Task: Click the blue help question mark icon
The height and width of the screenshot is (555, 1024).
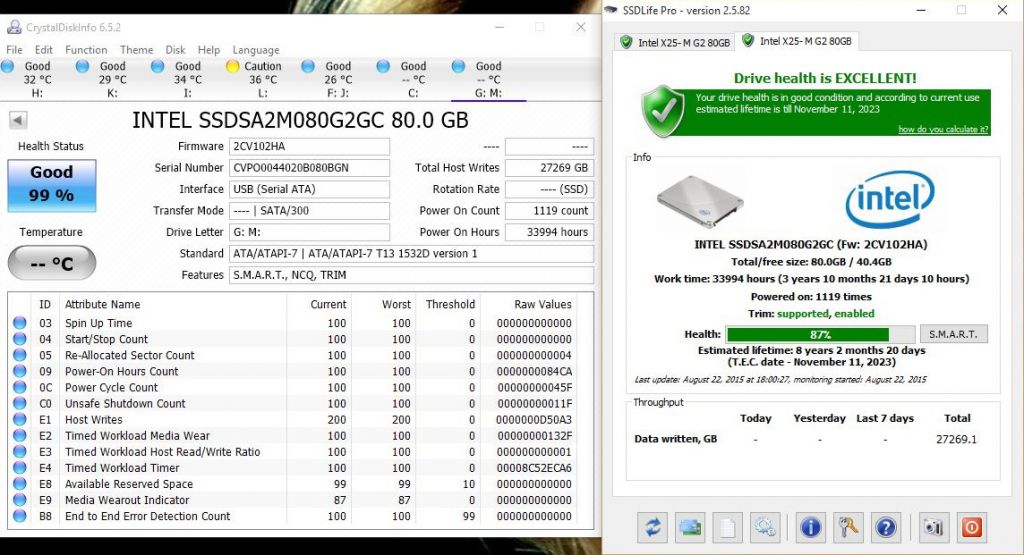Action: (885, 527)
